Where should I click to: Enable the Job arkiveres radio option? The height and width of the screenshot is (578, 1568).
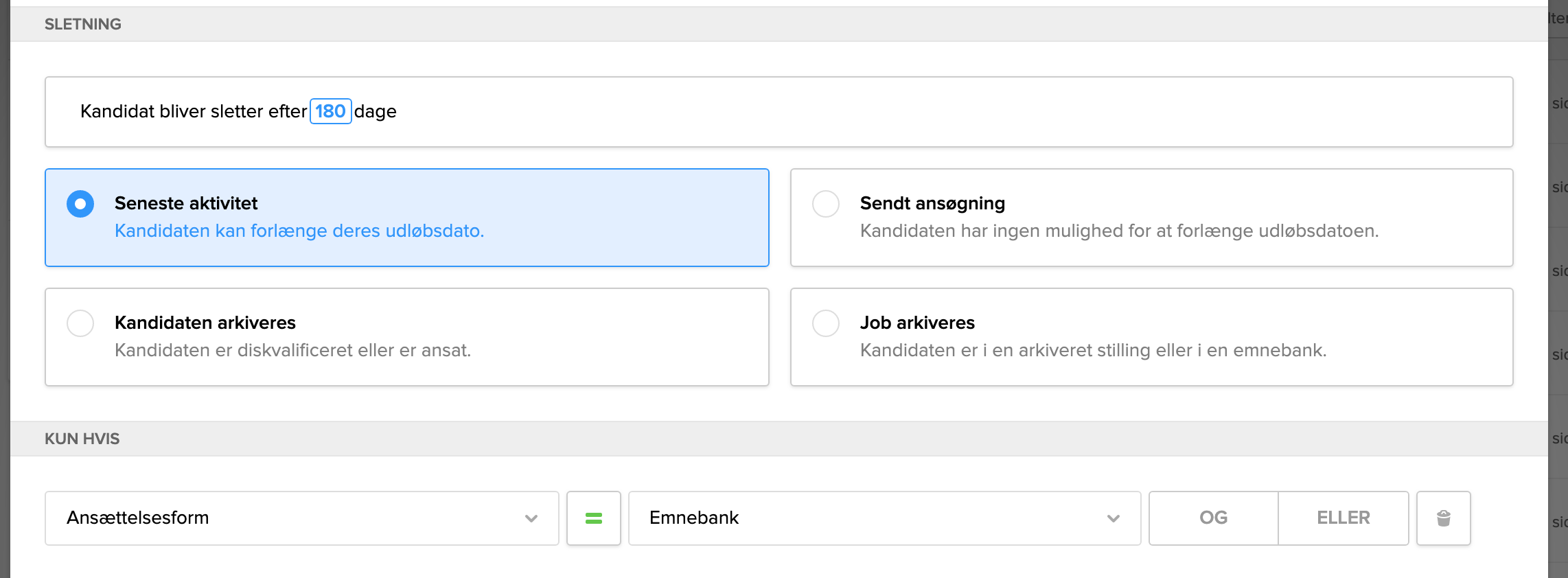pyautogui.click(x=825, y=323)
